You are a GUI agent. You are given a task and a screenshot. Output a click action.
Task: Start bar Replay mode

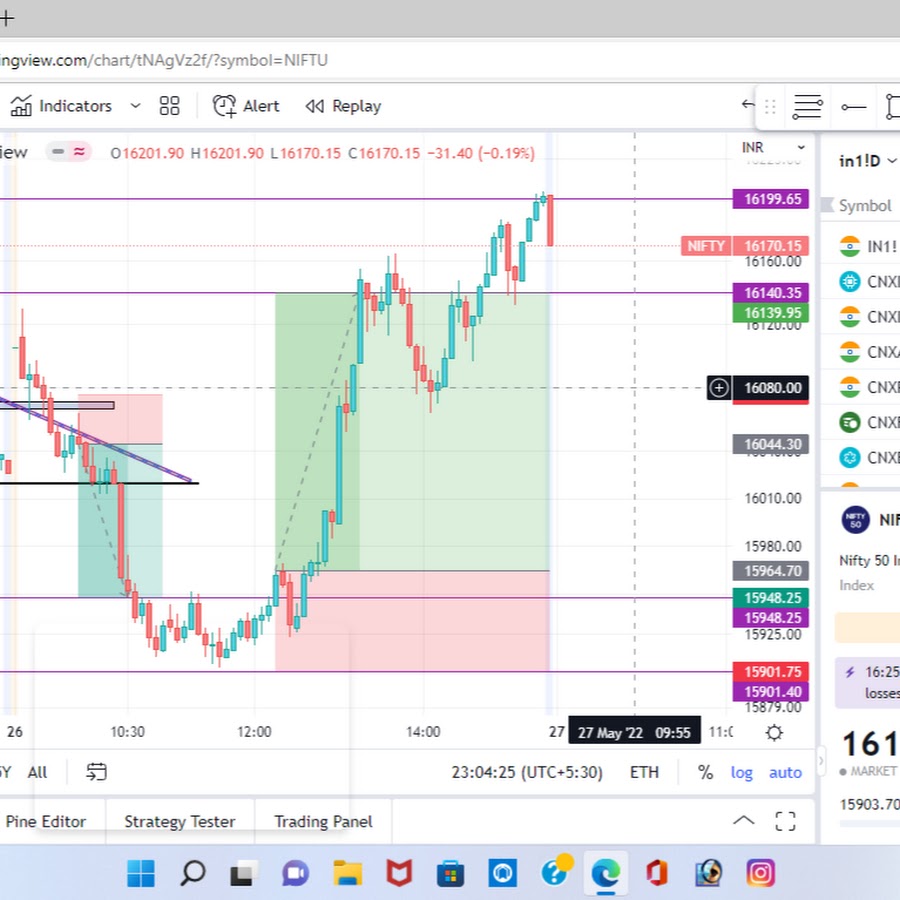tap(343, 106)
